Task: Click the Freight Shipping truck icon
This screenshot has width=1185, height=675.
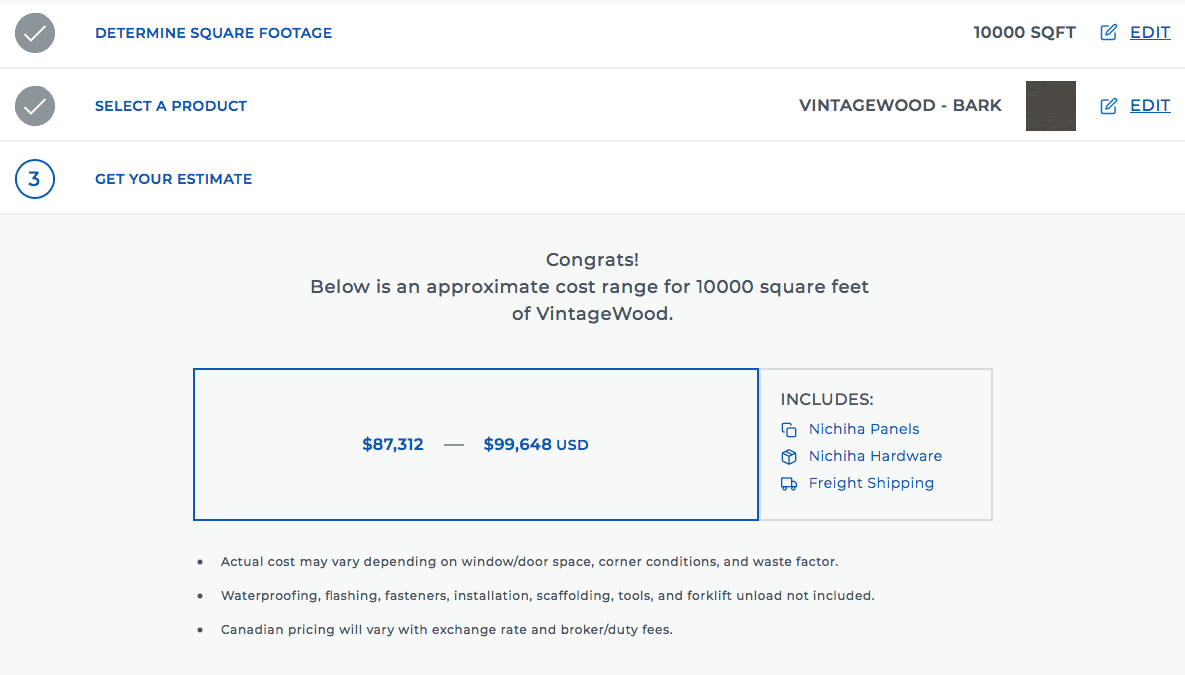Action: click(789, 484)
